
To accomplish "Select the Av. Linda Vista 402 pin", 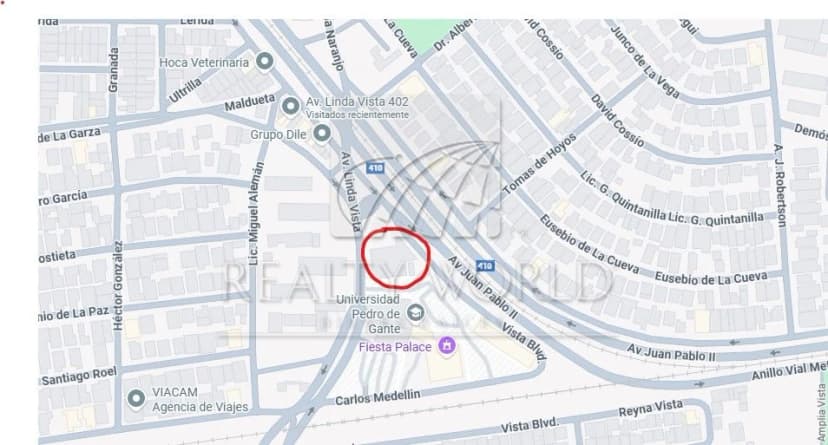I will click(x=290, y=106).
